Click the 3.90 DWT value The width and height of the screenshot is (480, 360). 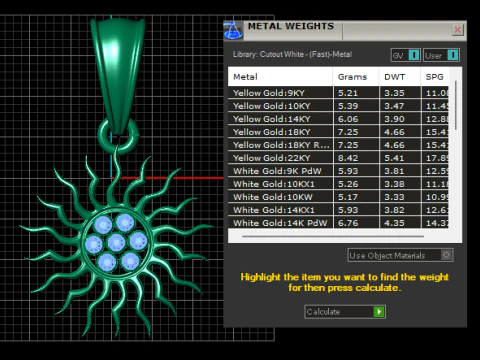(394, 119)
